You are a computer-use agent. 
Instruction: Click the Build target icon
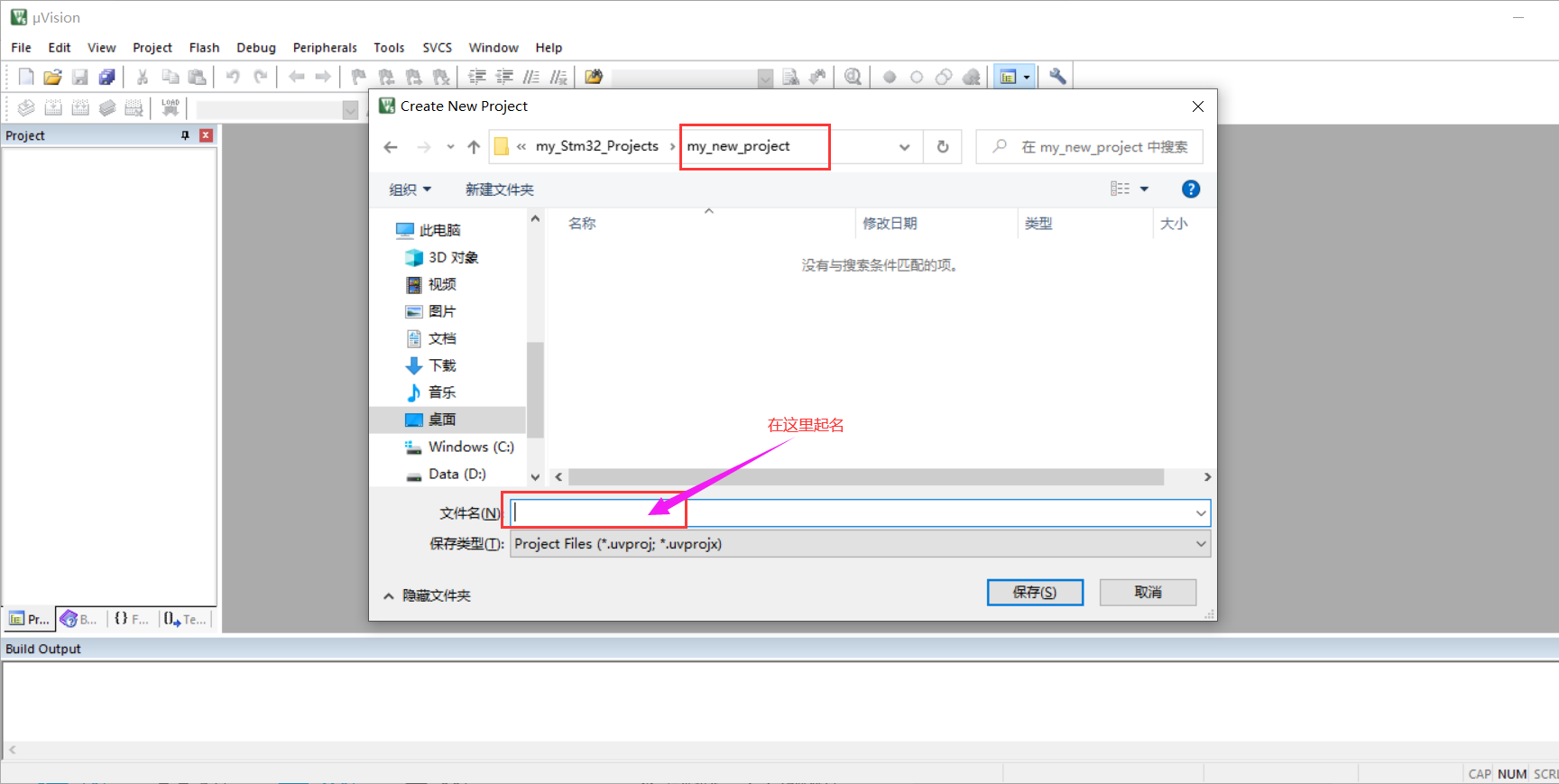click(53, 108)
